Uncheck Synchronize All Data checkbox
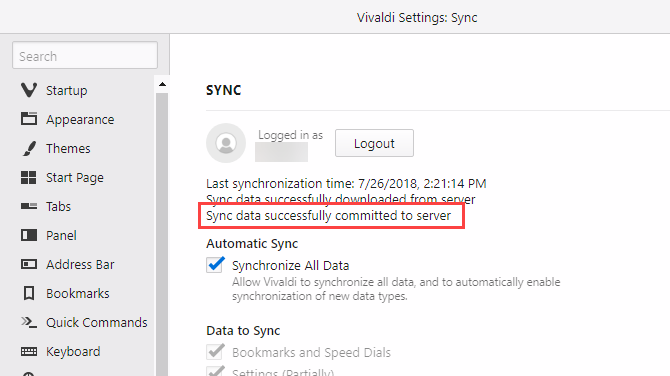Screen dimensions: 670x376 click(215, 264)
